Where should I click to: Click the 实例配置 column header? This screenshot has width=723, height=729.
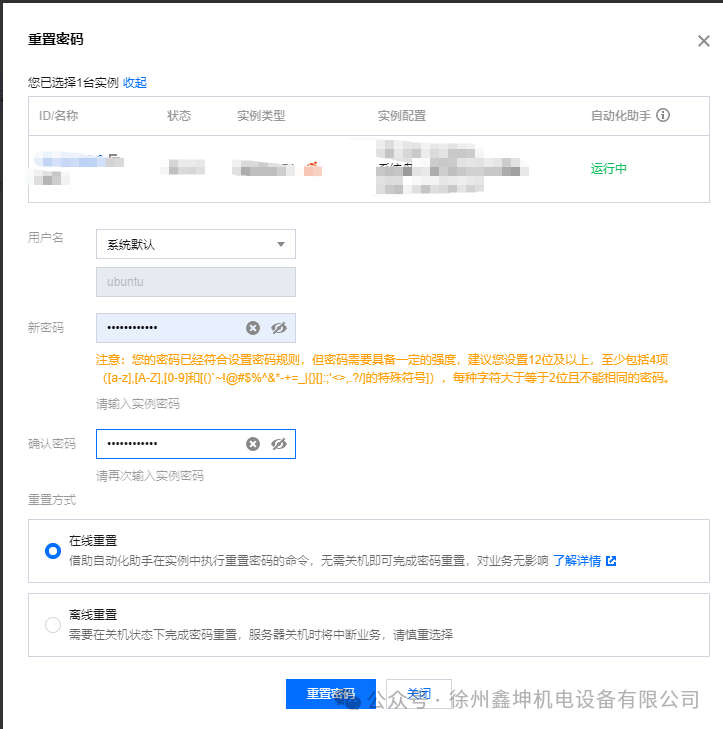tap(402, 115)
